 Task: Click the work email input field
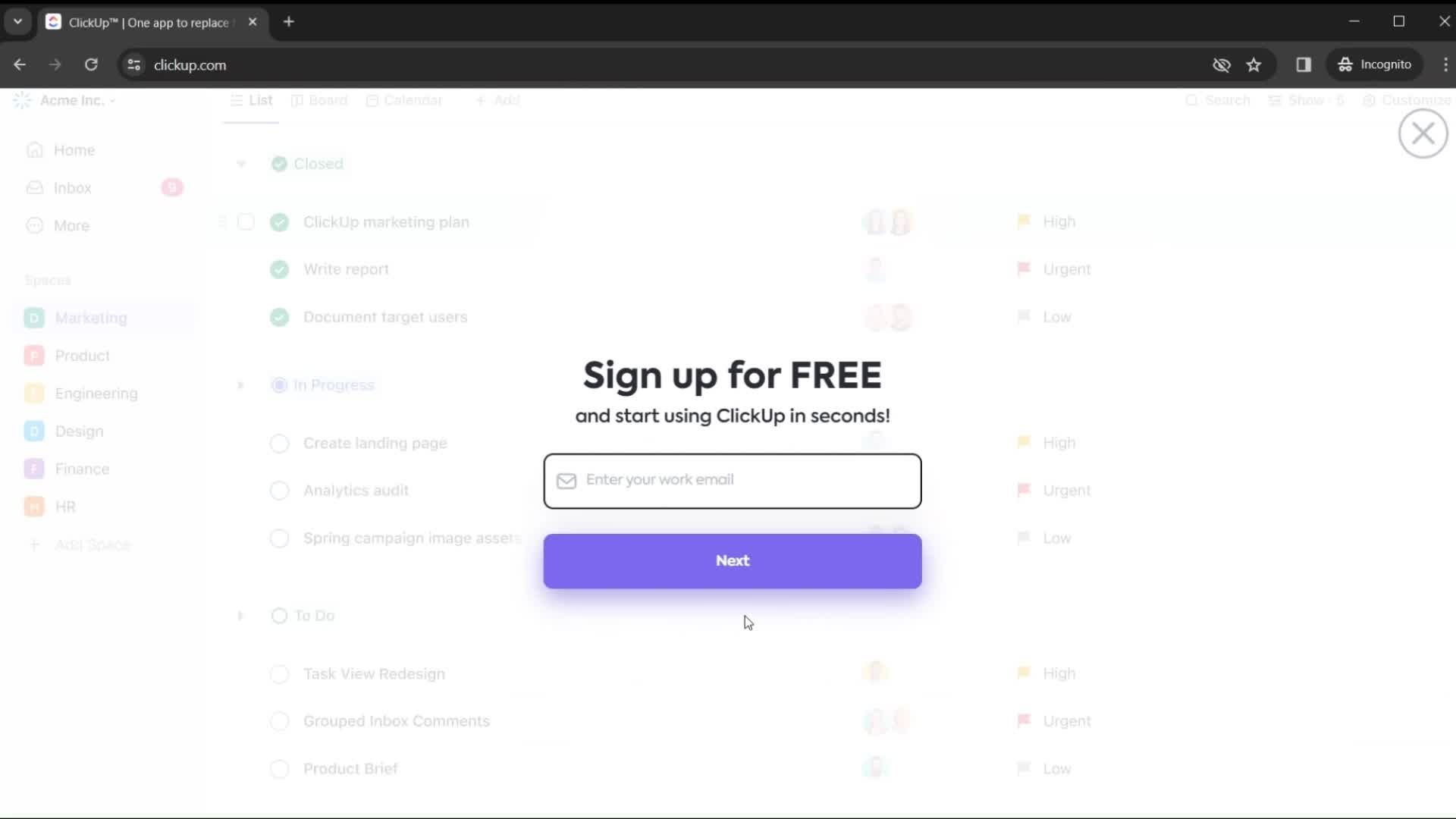(732, 479)
